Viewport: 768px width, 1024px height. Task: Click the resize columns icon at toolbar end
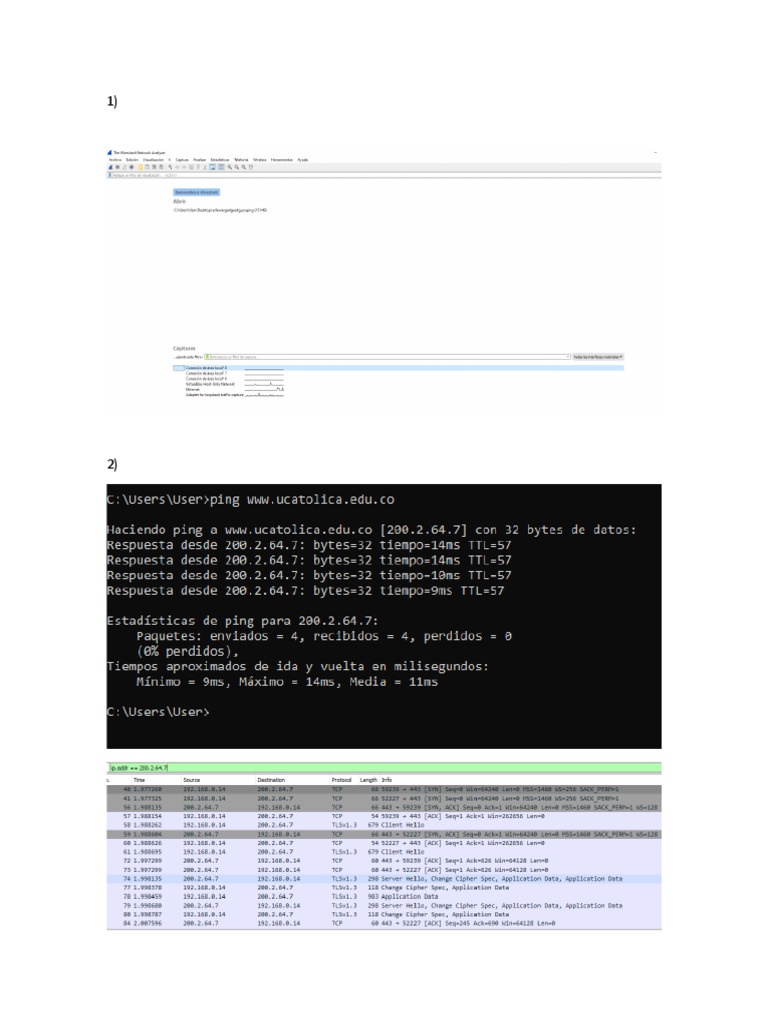(x=251, y=167)
